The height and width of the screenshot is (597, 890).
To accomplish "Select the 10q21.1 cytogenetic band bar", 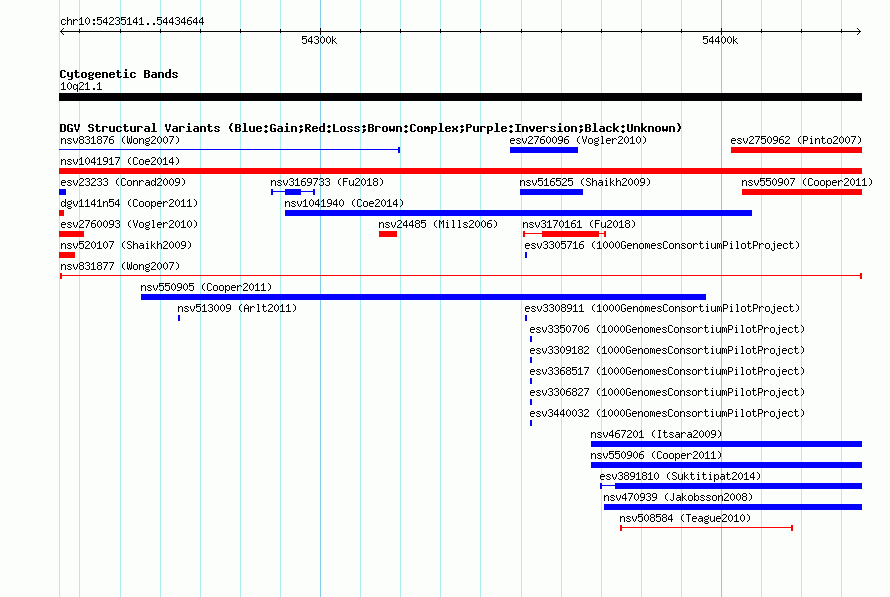I will click(460, 97).
